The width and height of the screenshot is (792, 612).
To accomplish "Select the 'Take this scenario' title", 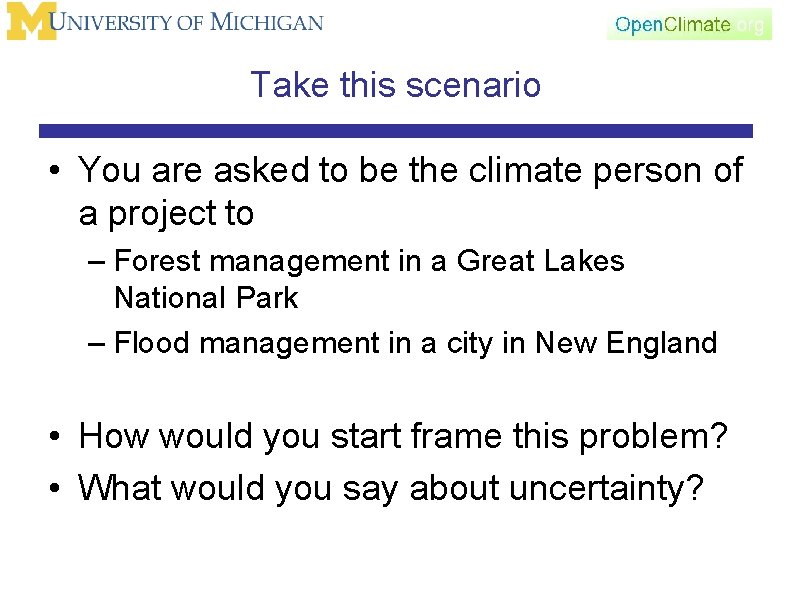I will click(x=395, y=84).
